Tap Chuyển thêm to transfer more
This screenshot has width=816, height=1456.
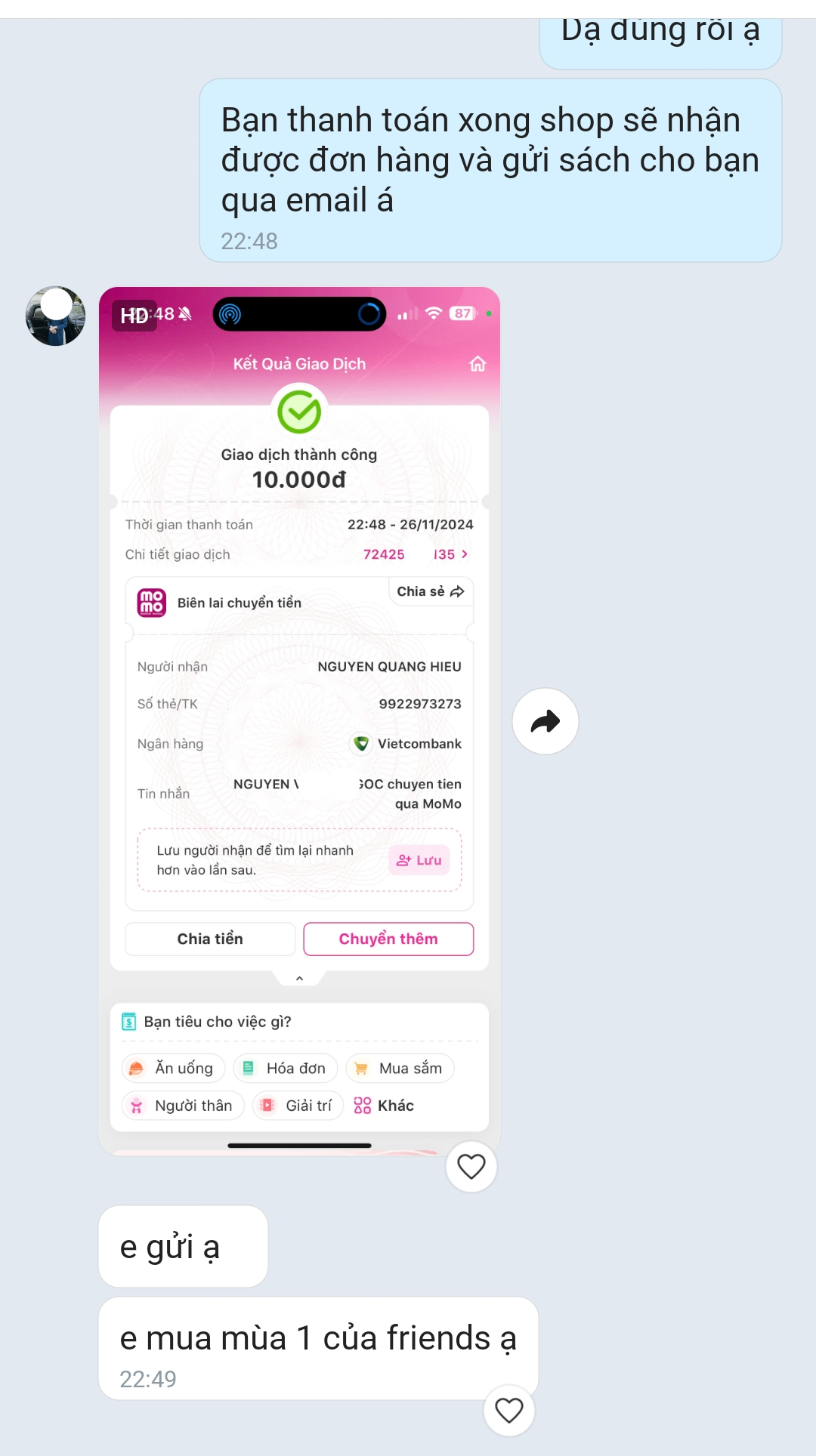(388, 939)
